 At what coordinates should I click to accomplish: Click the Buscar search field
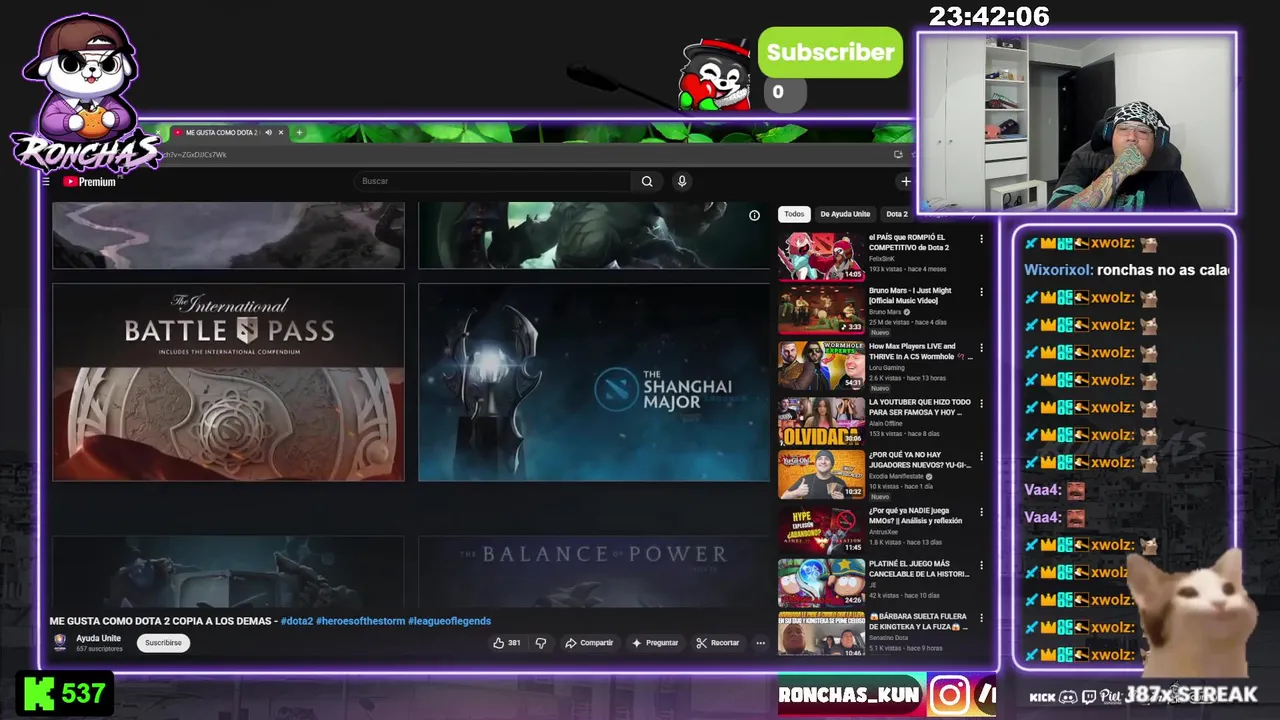coord(494,181)
